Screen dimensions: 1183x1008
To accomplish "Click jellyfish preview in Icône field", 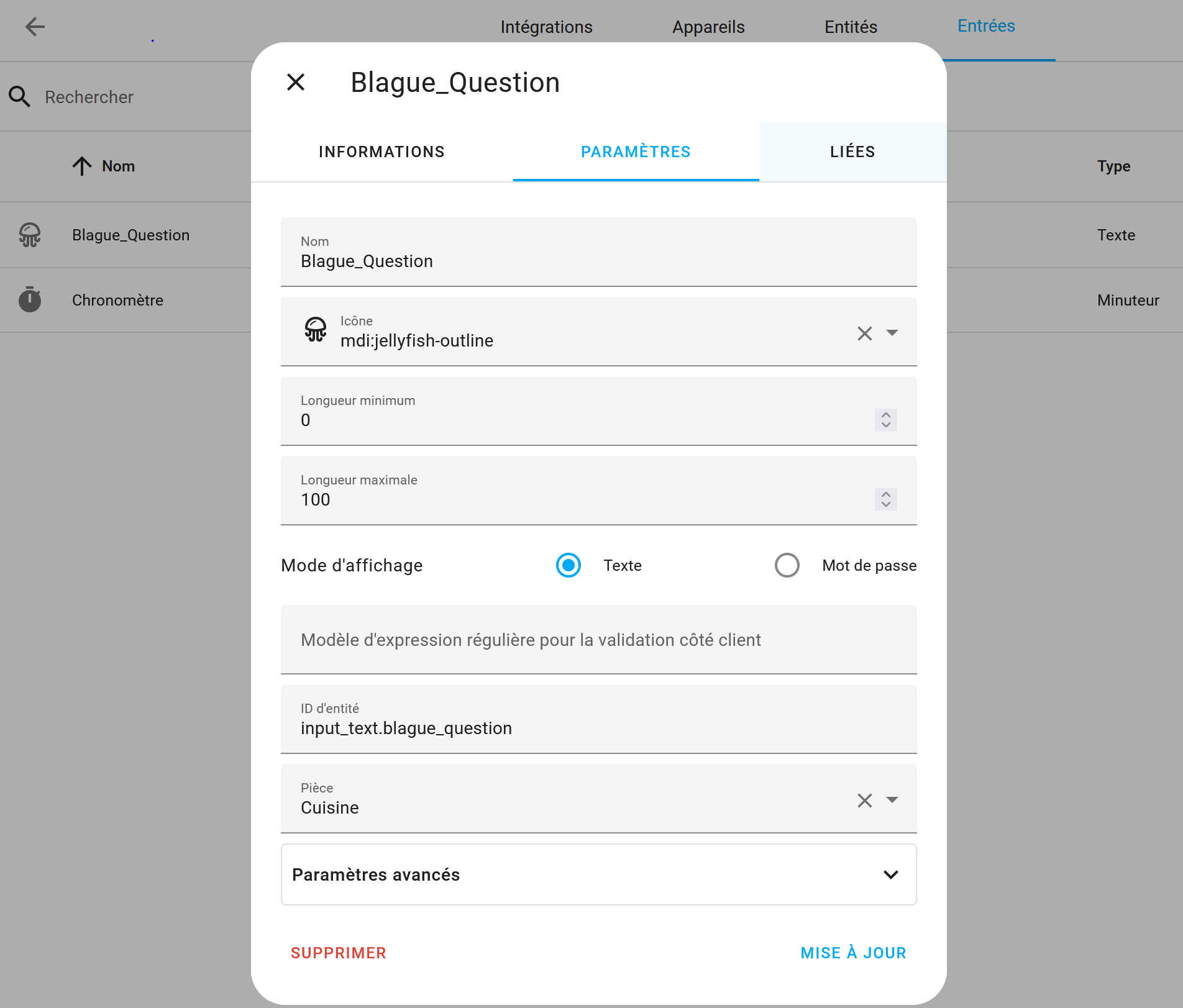I will 316,330.
